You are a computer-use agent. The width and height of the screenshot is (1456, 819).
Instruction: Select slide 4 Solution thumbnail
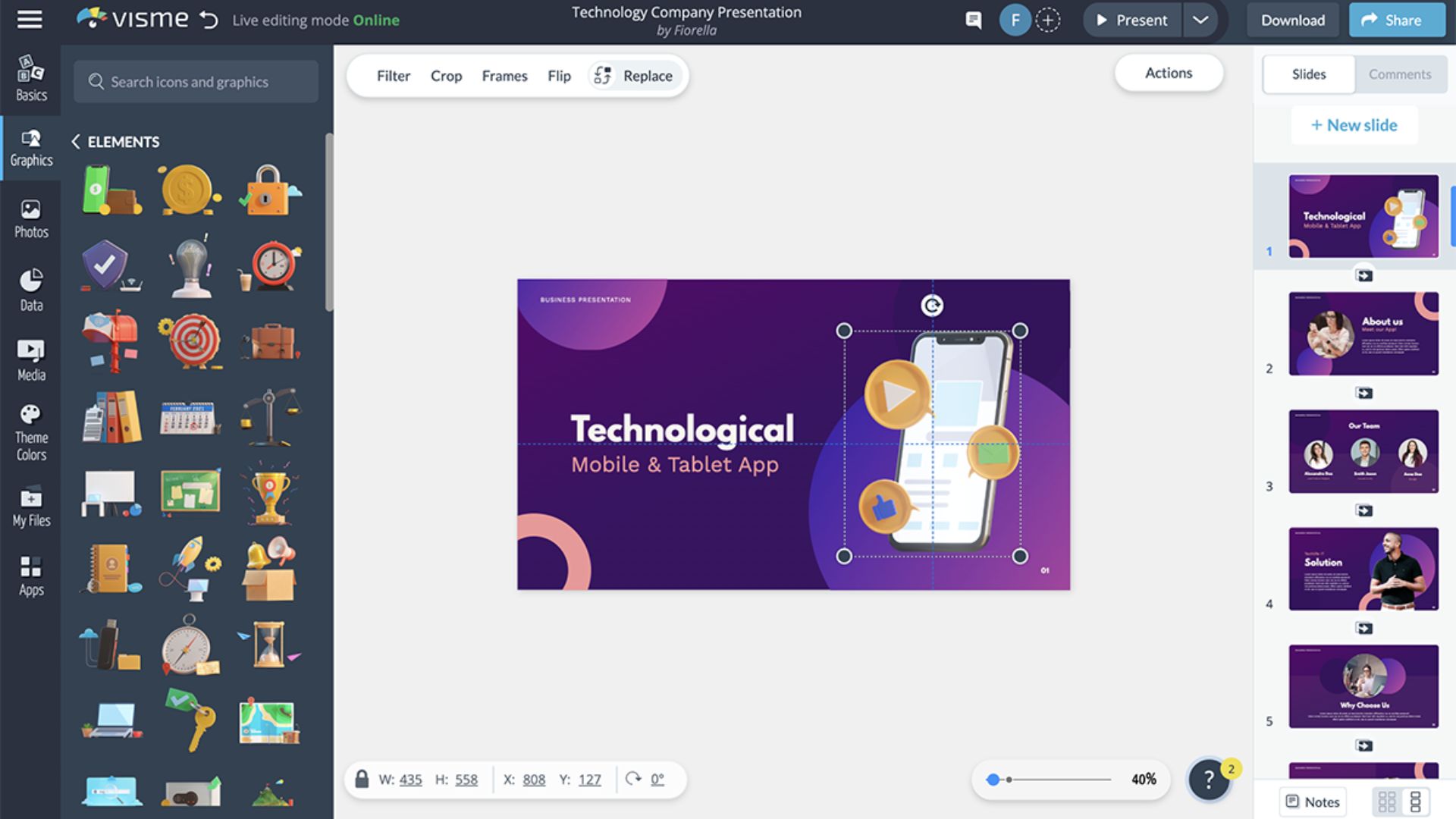[1363, 569]
